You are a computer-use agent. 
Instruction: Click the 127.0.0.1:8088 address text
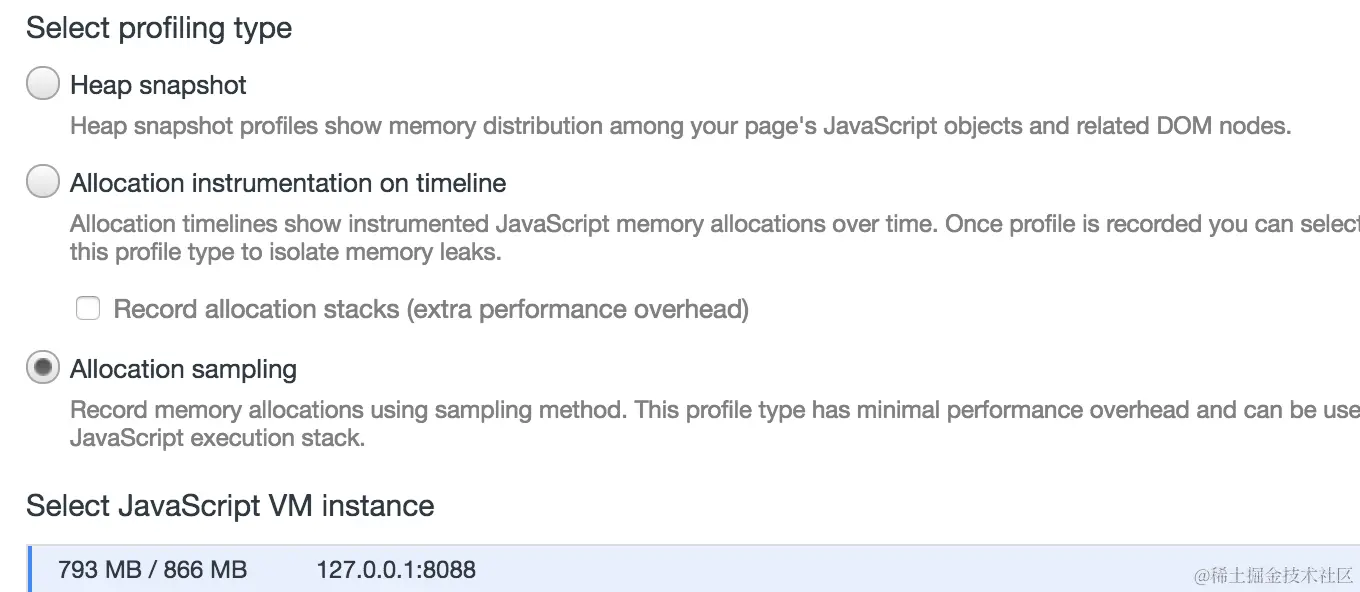(396, 570)
